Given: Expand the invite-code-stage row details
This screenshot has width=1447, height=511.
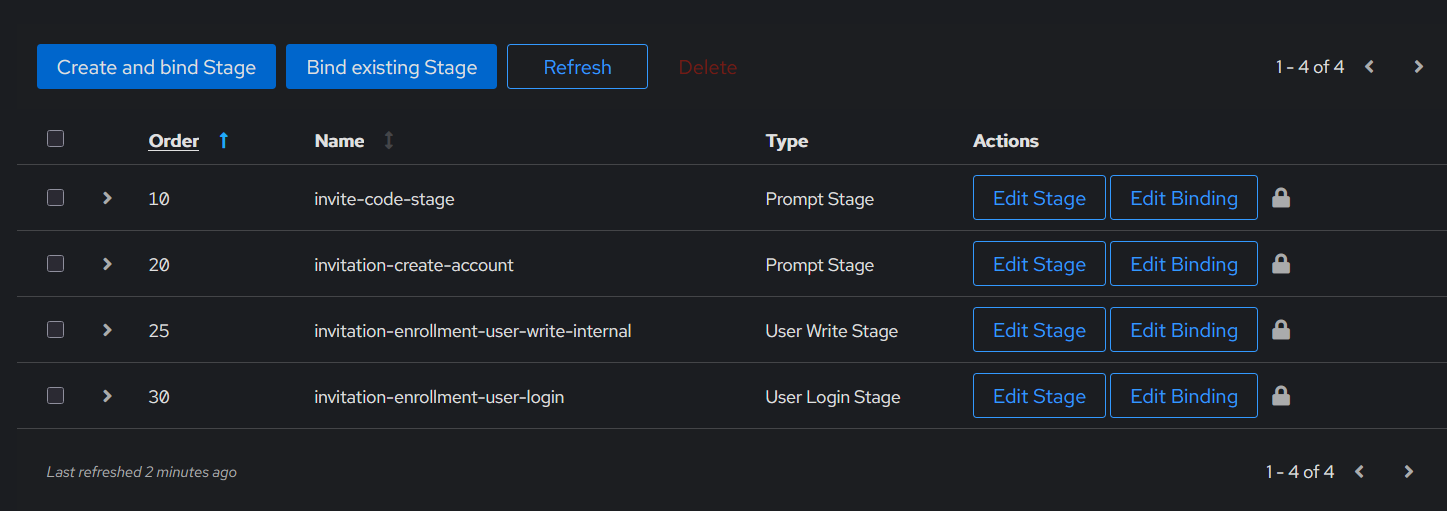Looking at the screenshot, I should click(107, 198).
